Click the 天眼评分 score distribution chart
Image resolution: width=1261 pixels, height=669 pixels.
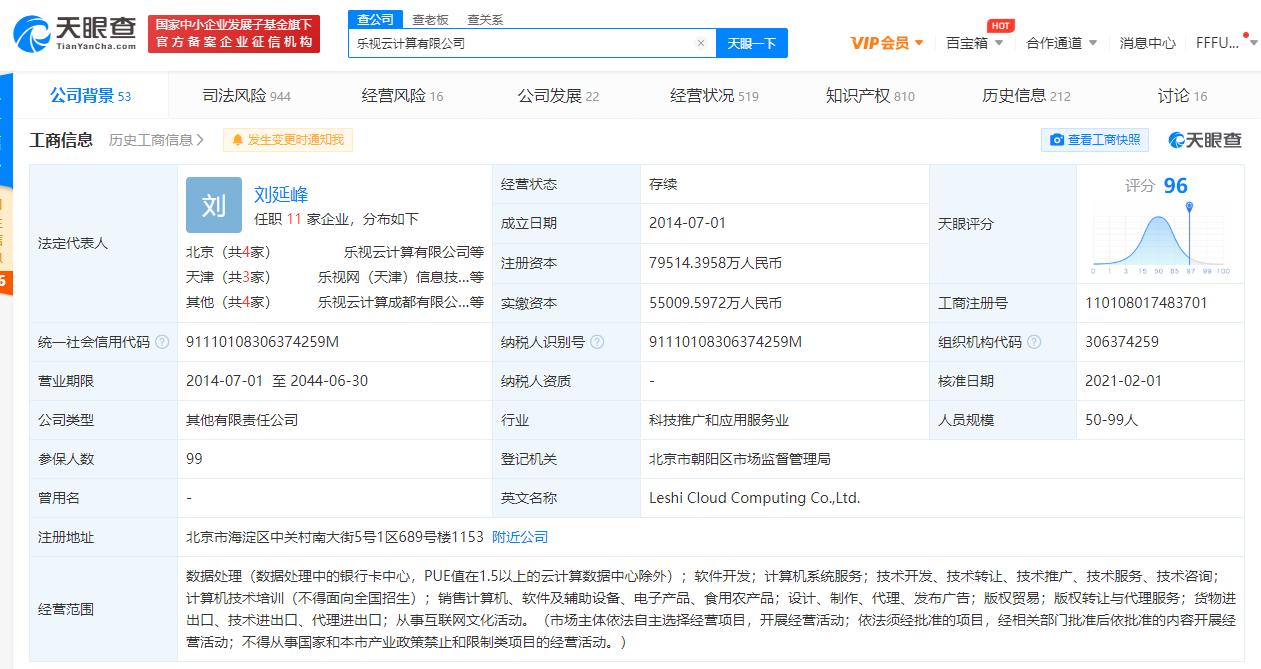1159,238
